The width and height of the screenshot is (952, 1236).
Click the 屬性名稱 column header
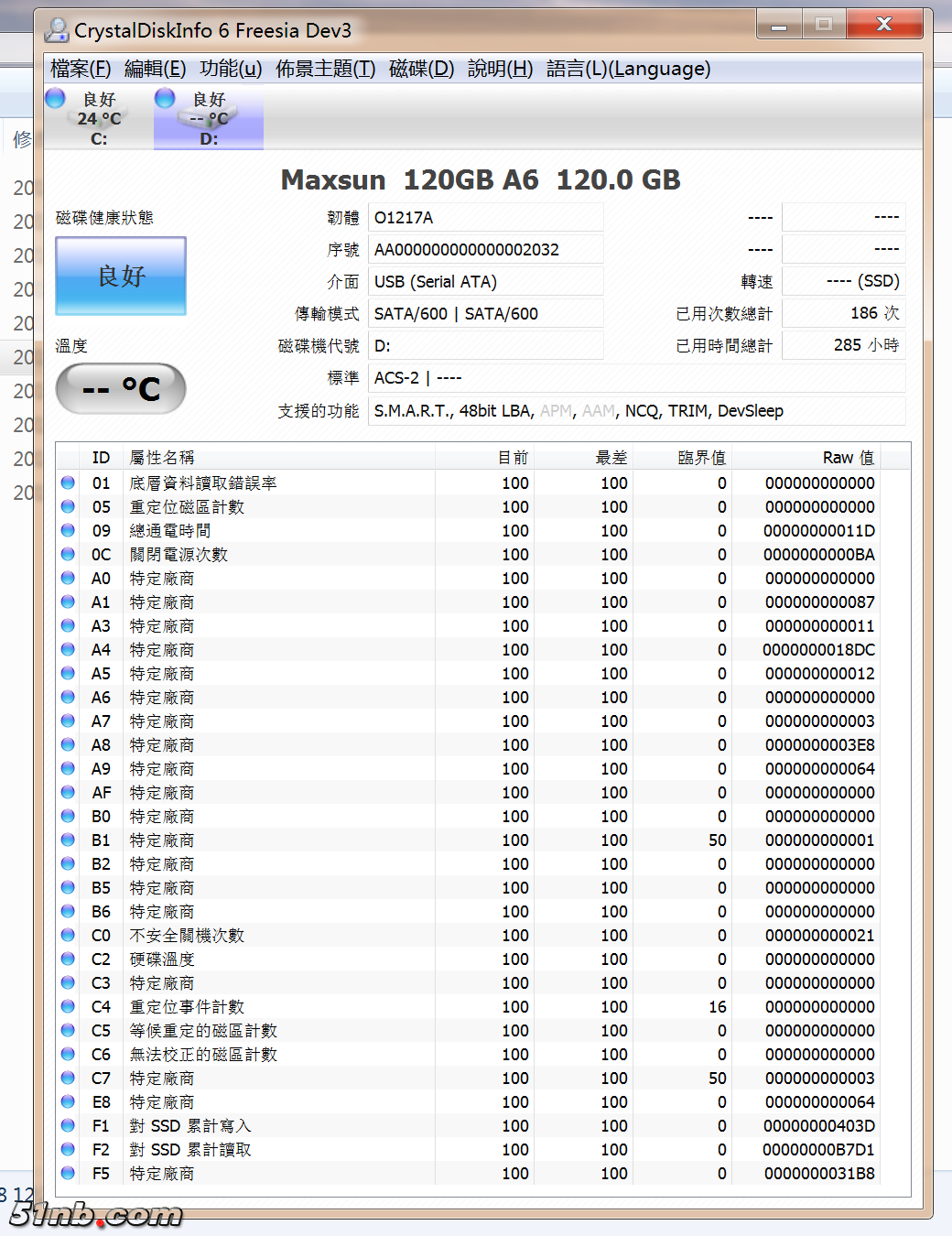pyautogui.click(x=162, y=458)
